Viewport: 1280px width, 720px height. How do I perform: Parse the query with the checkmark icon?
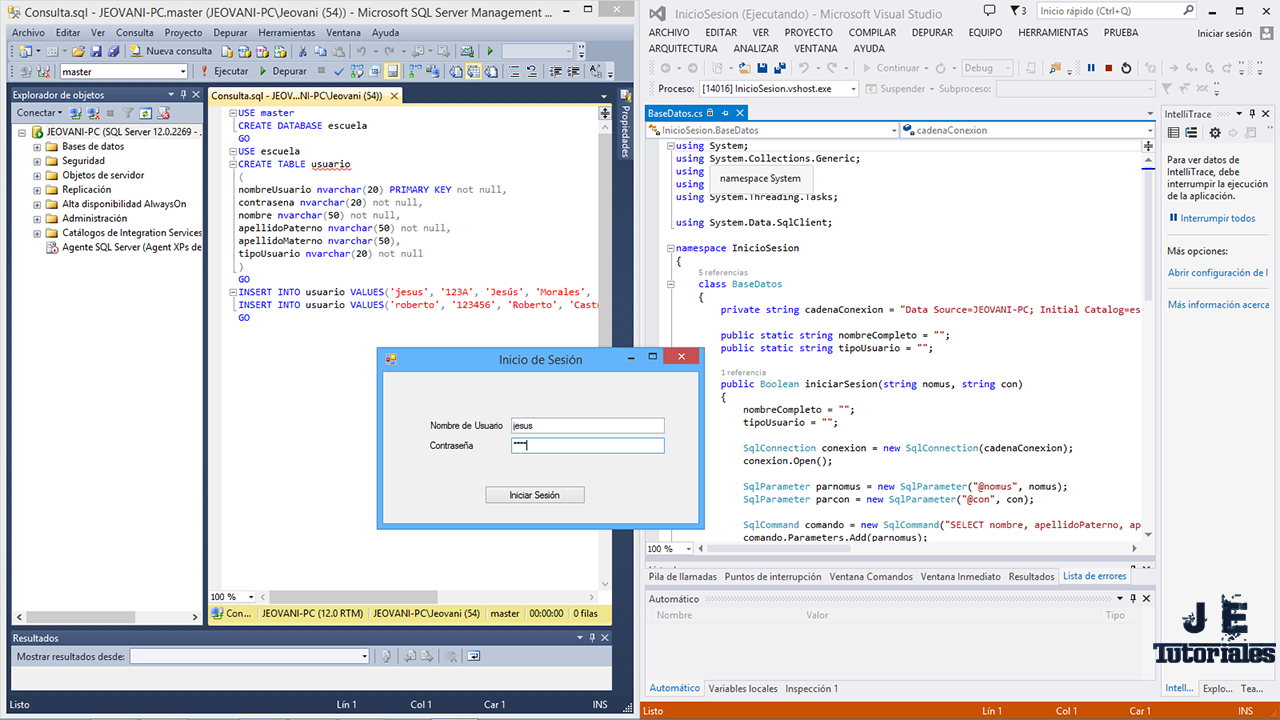tap(338, 71)
